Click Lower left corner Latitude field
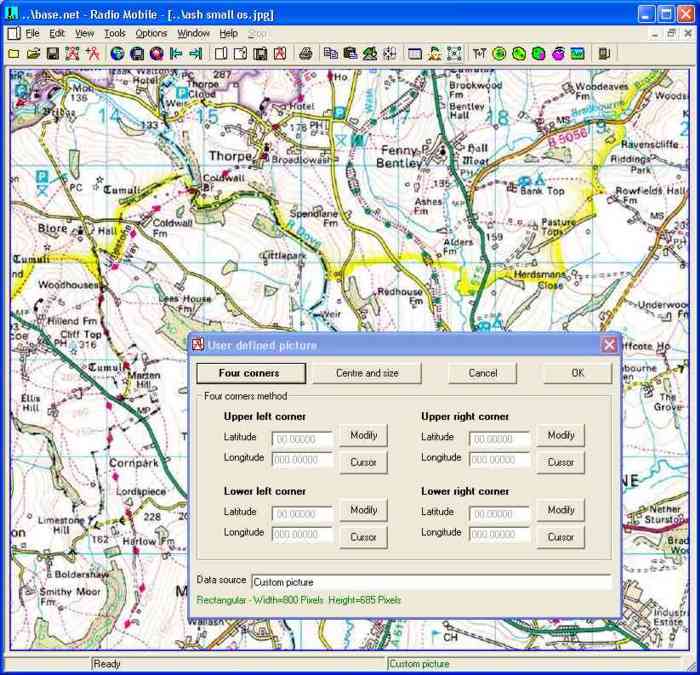This screenshot has width=700, height=675. point(303,514)
